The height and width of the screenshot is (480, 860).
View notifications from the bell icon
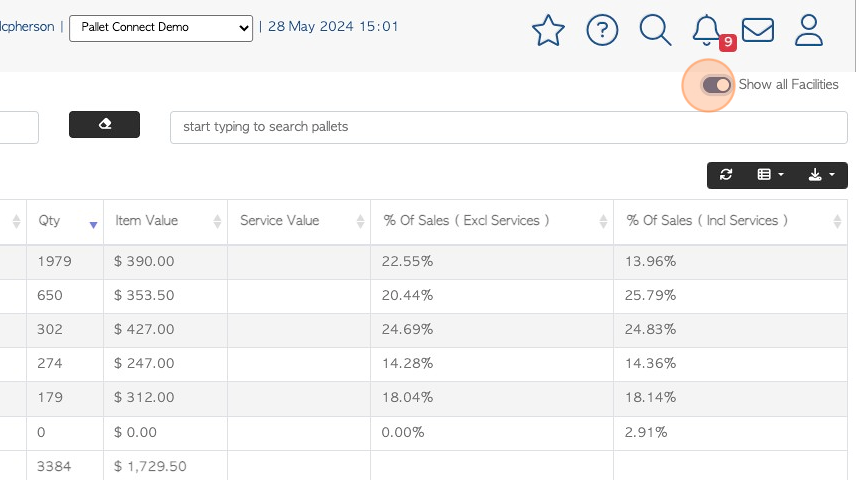click(706, 30)
